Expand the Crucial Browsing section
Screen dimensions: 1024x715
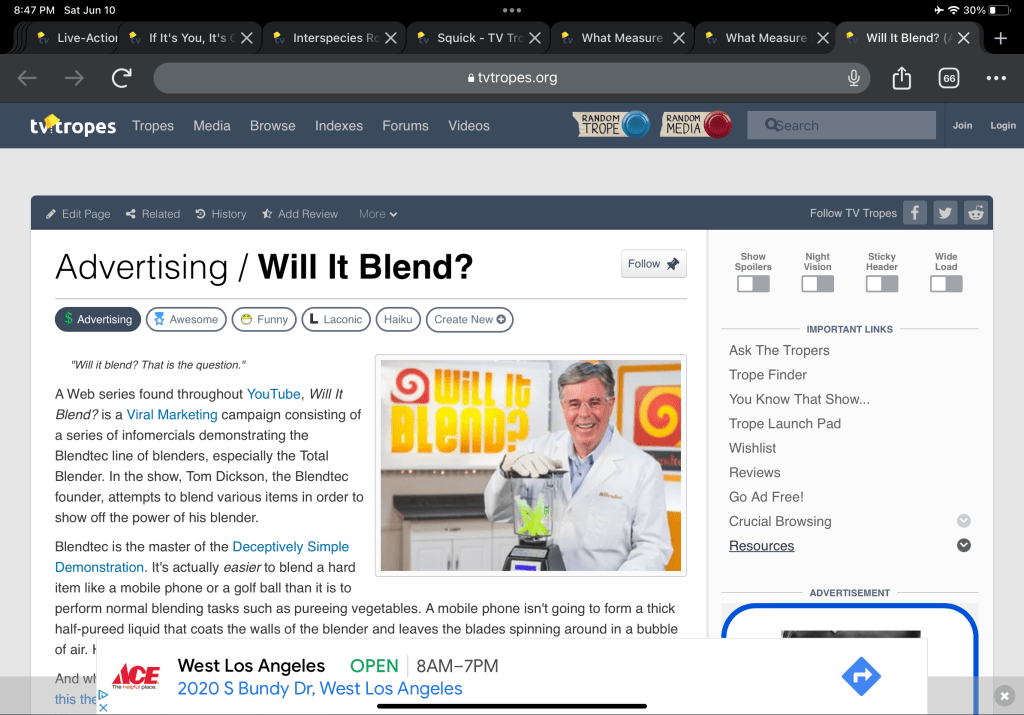point(963,521)
